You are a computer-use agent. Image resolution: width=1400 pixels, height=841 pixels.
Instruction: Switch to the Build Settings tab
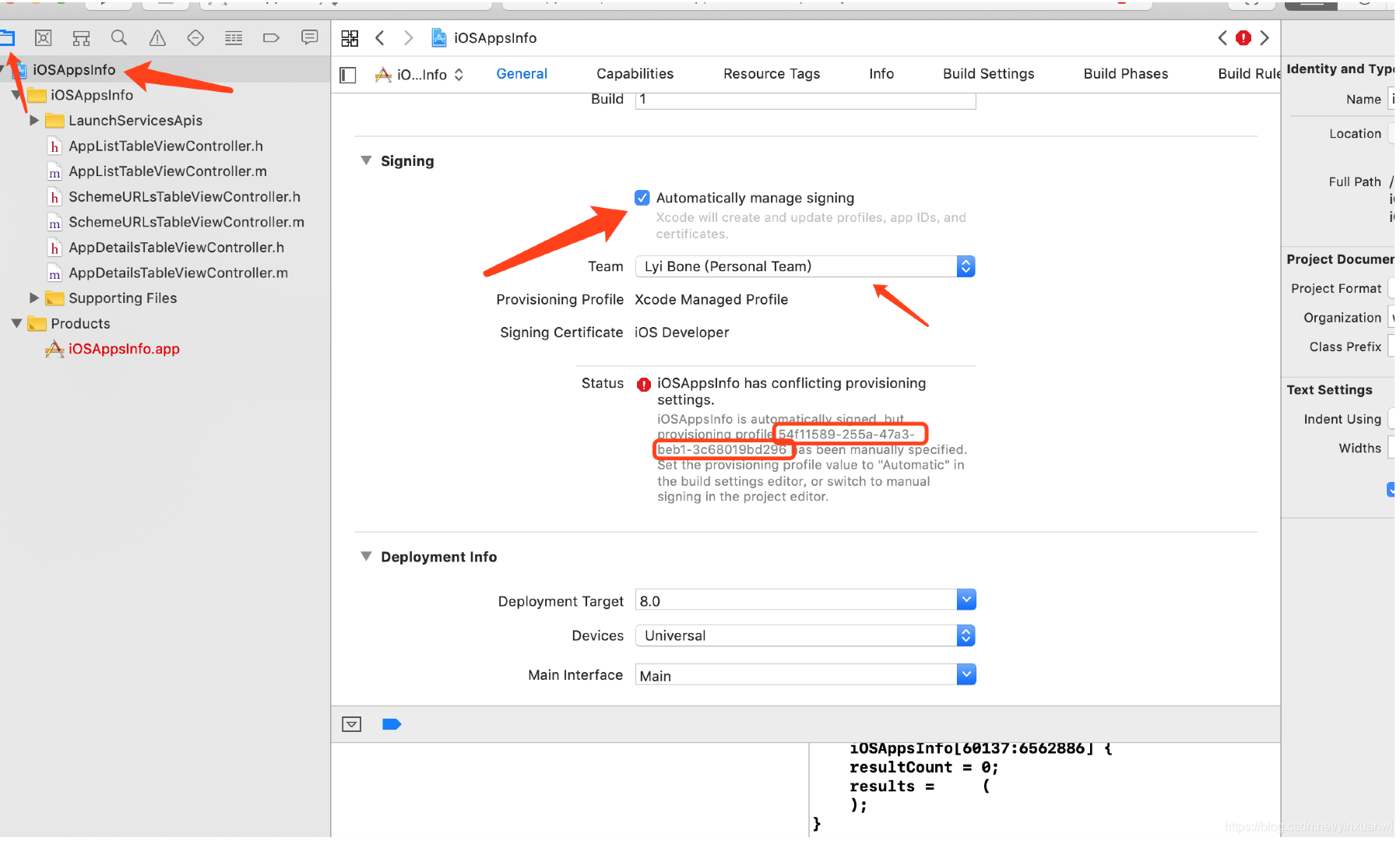click(x=988, y=74)
